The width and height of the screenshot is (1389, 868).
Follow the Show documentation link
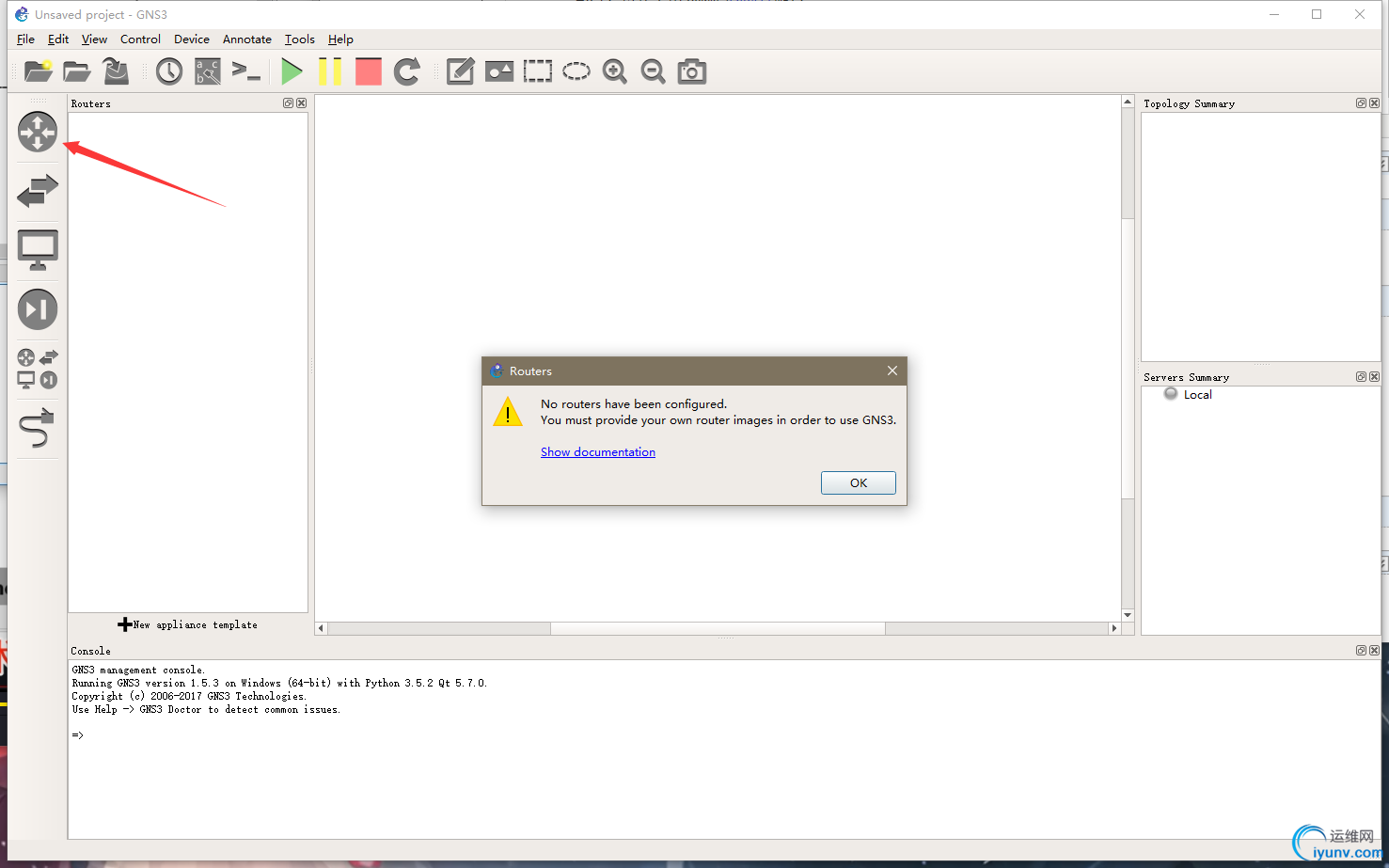pos(598,452)
